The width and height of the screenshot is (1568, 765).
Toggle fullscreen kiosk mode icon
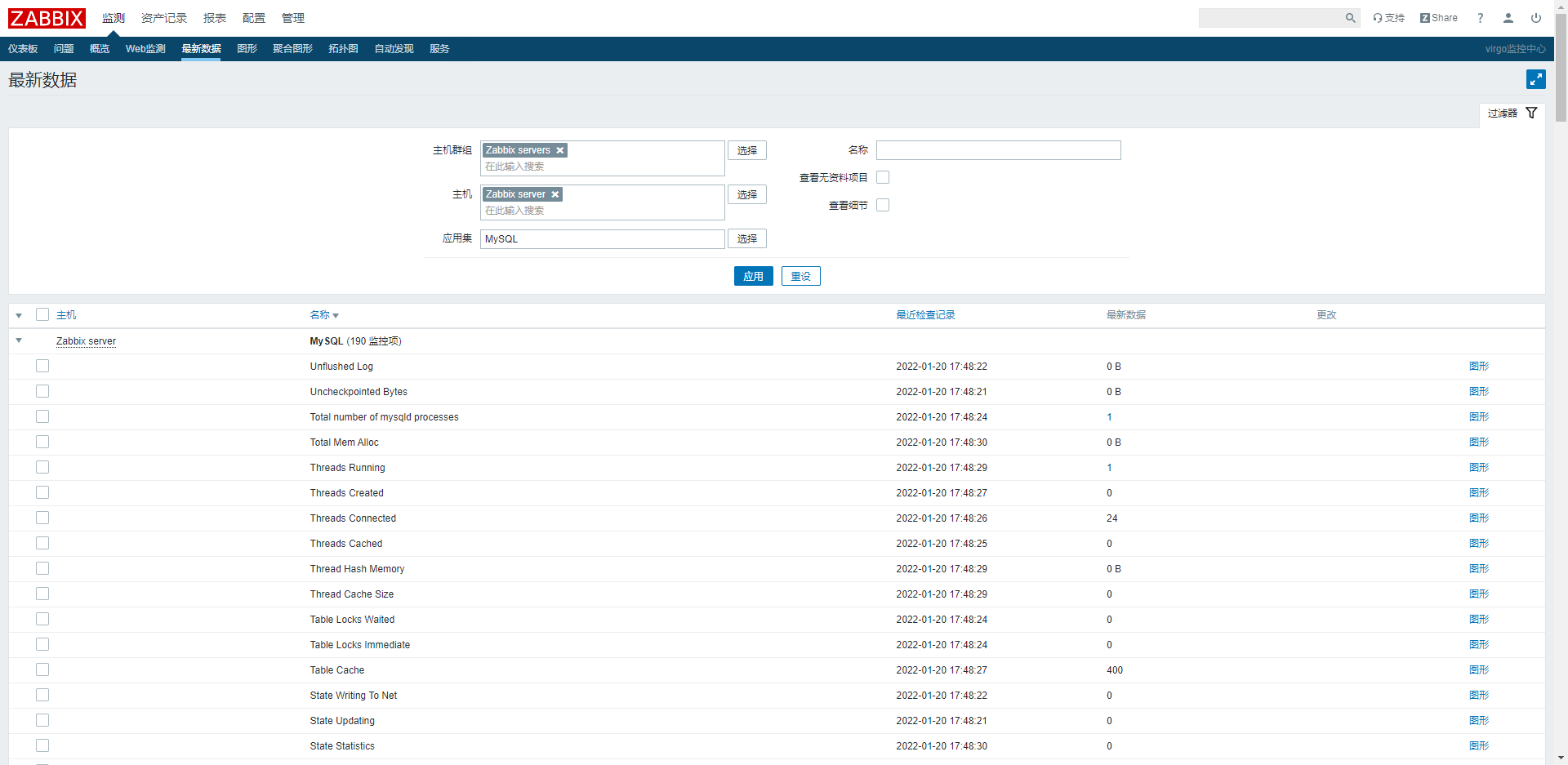tap(1535, 79)
